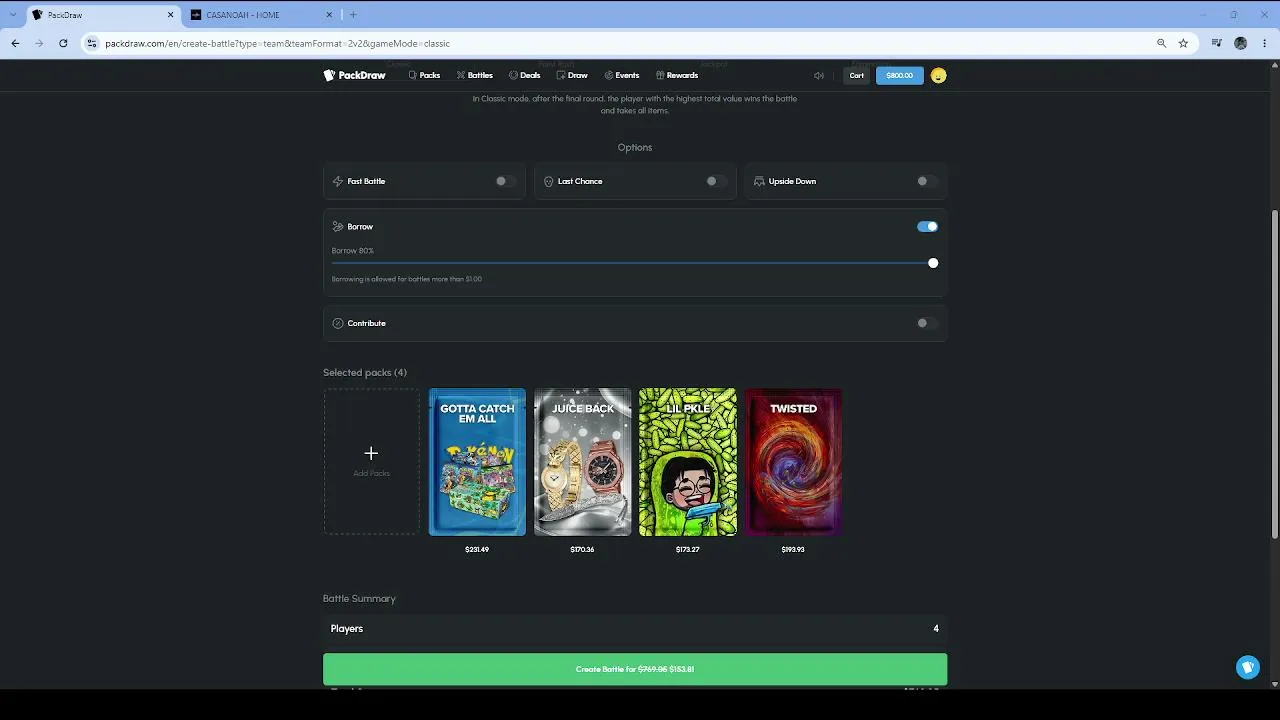Click the site info icon beside the URL
The height and width of the screenshot is (720, 1280).
[92, 43]
